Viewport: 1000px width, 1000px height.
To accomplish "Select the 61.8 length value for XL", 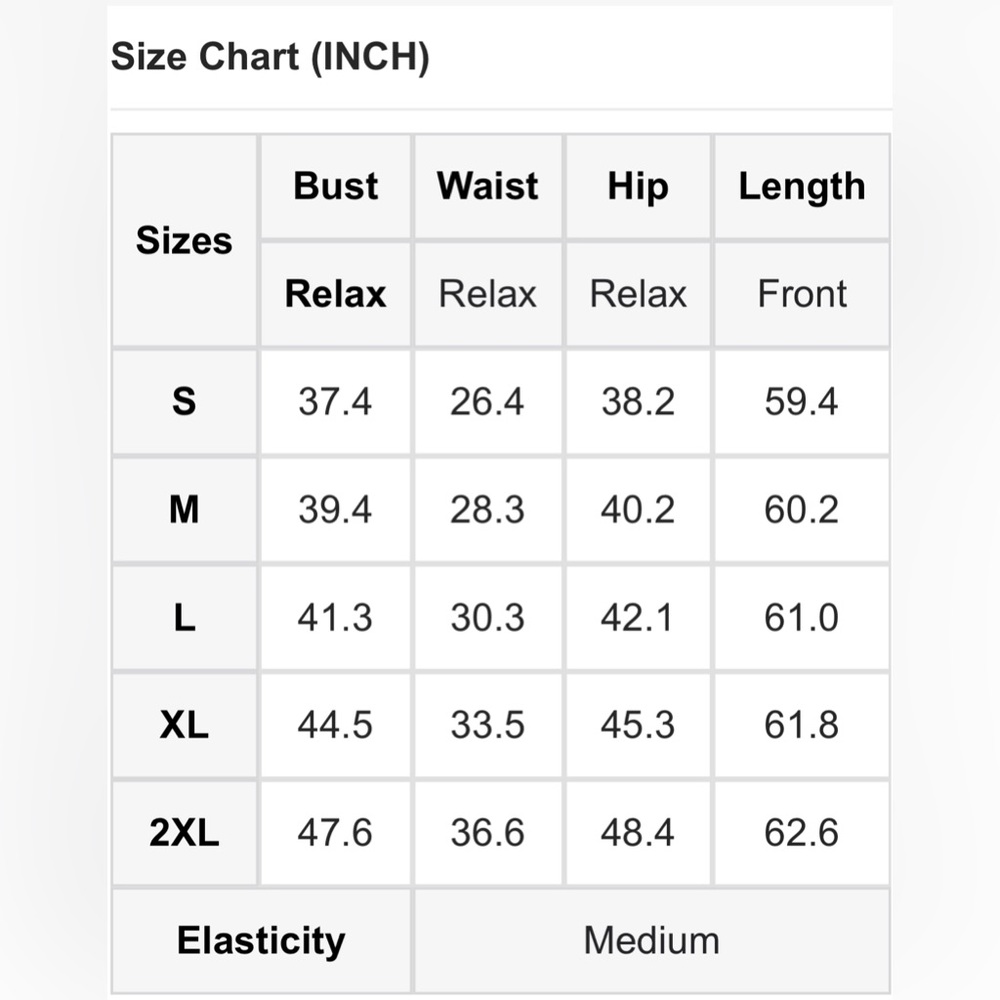I will tap(802, 725).
